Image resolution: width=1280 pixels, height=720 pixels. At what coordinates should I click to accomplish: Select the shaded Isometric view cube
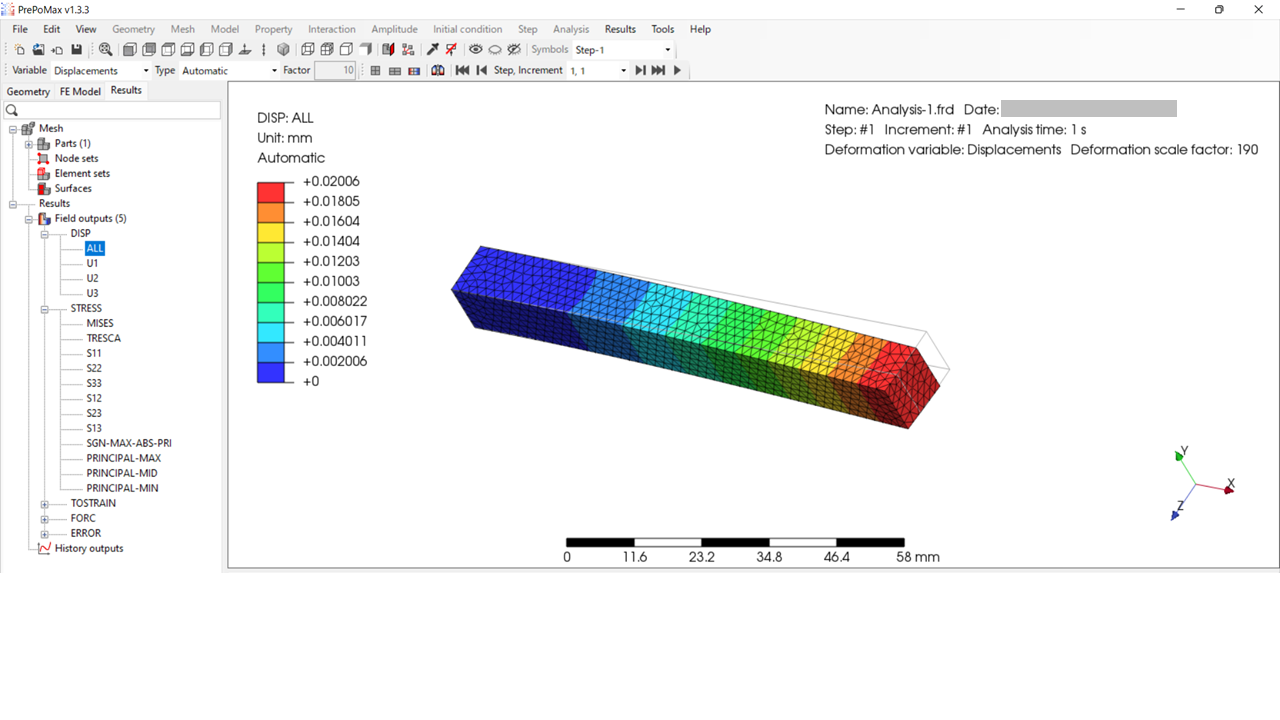click(x=283, y=49)
